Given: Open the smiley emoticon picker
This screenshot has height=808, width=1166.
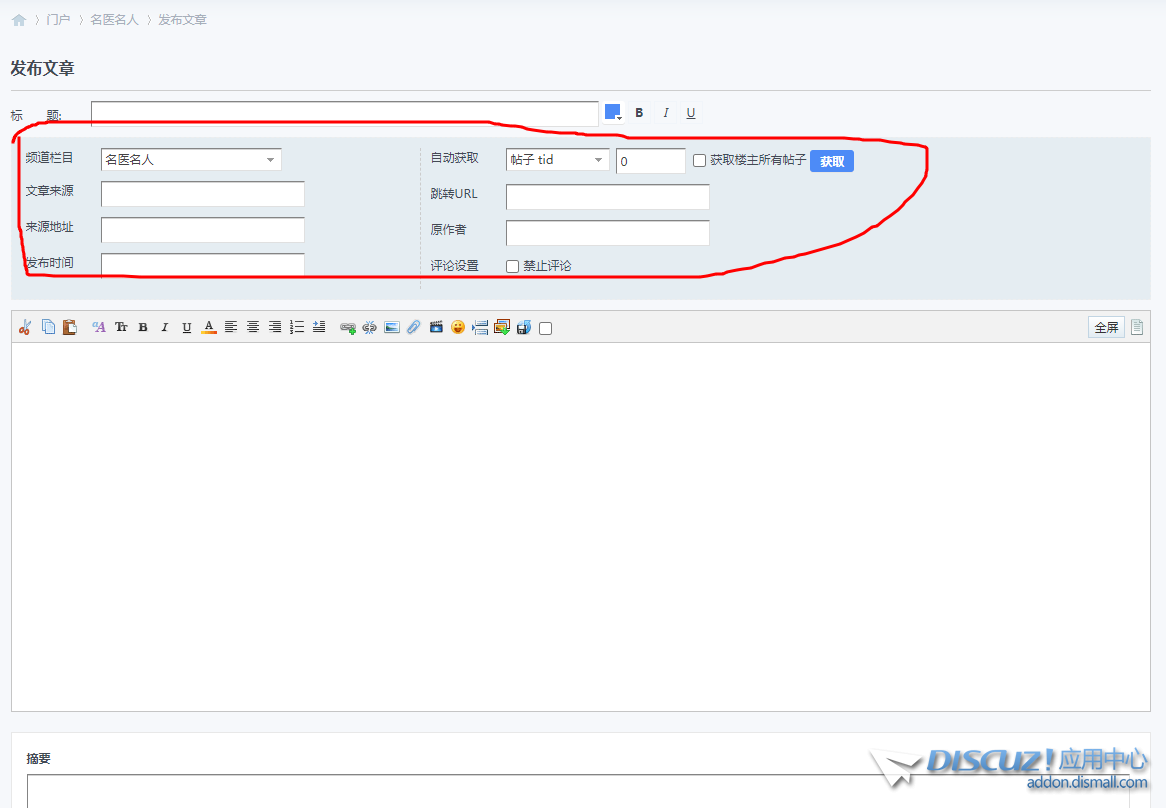Looking at the screenshot, I should pyautogui.click(x=458, y=327).
